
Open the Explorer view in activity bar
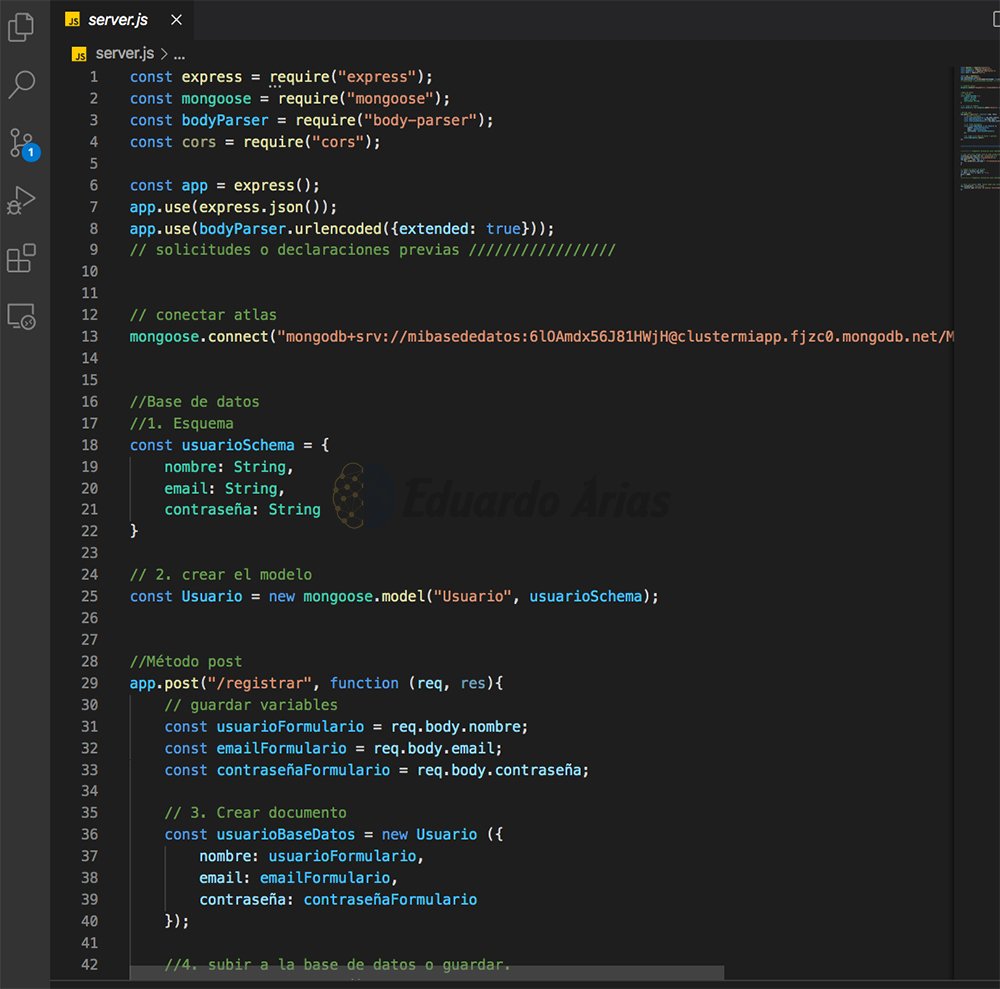(x=21, y=27)
